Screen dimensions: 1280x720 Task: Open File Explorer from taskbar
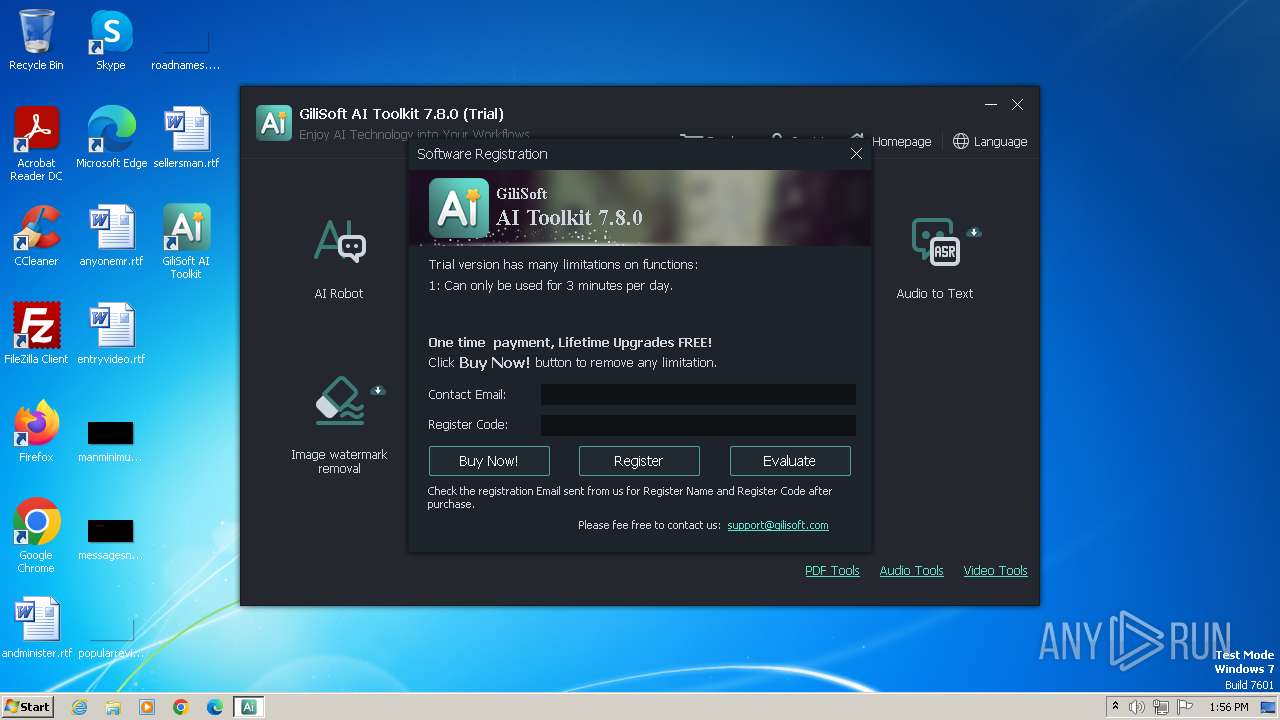(113, 707)
